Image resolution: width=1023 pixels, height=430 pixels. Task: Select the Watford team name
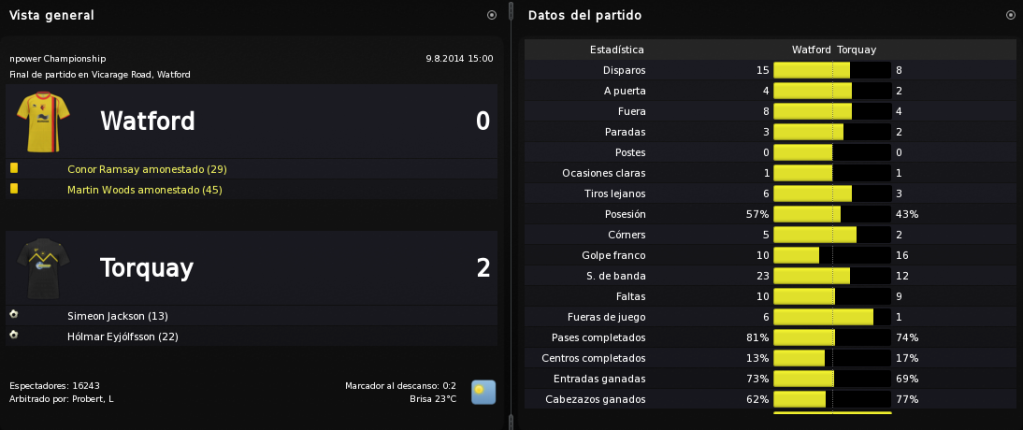tap(147, 121)
